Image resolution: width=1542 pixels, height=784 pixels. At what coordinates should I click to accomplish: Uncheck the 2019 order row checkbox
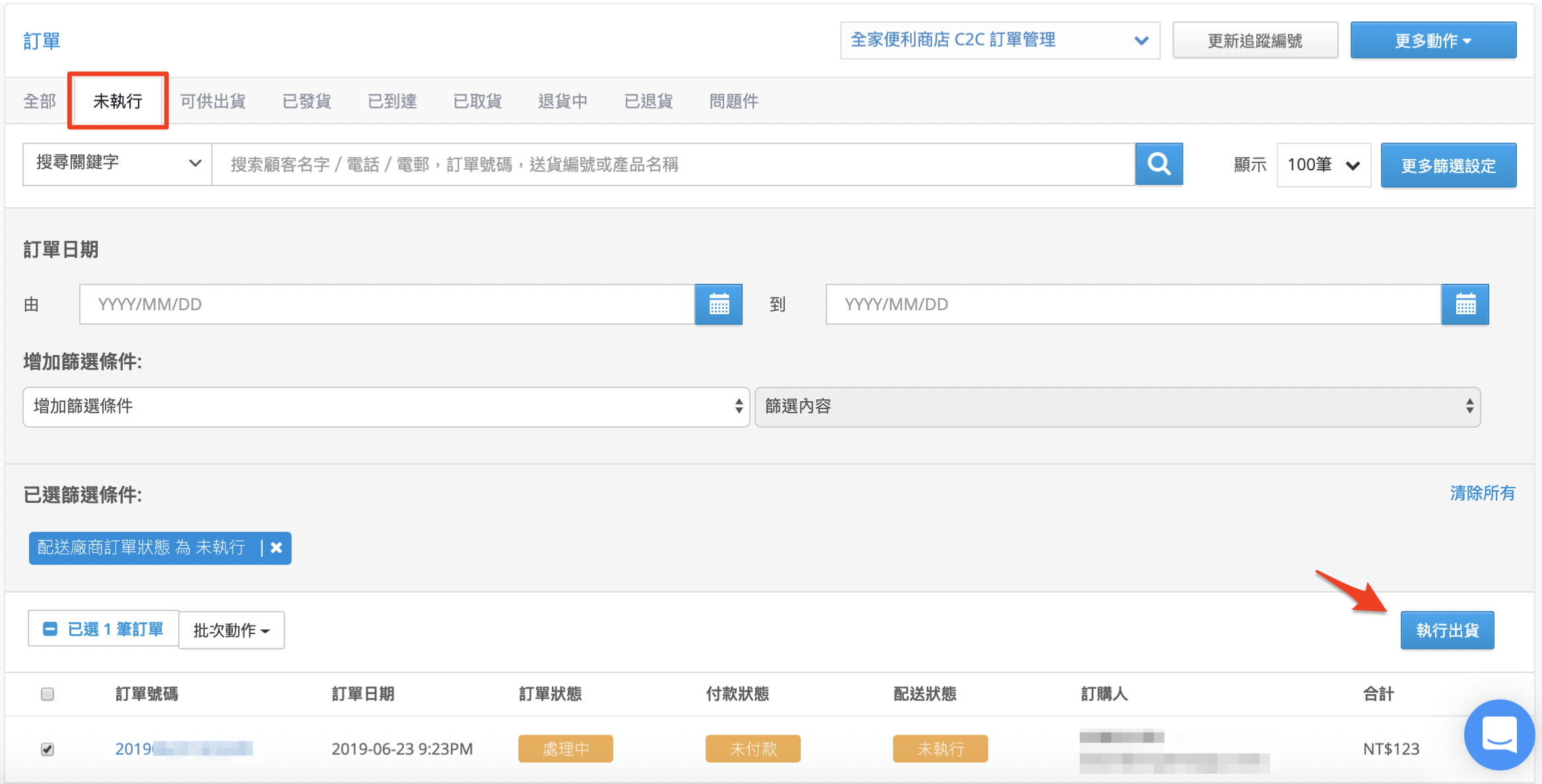(x=48, y=749)
